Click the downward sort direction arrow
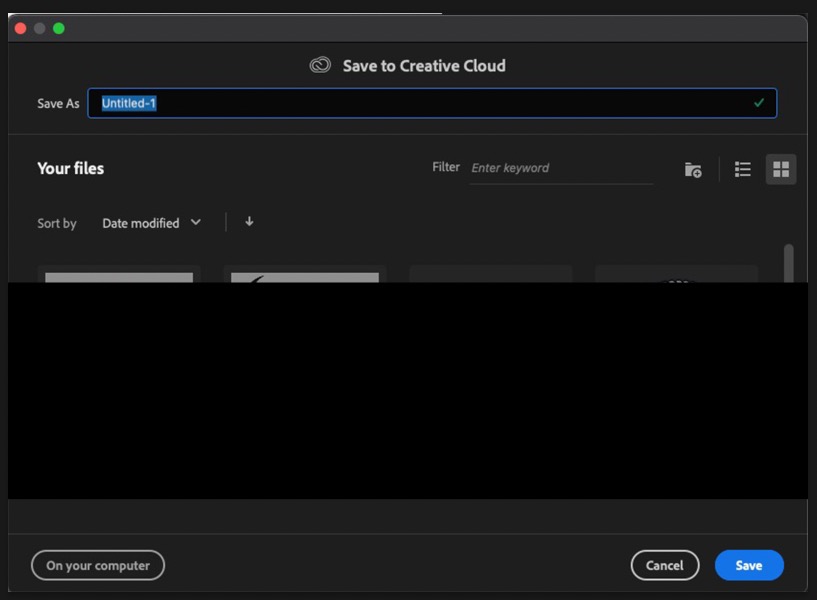The width and height of the screenshot is (817, 600). (x=249, y=221)
